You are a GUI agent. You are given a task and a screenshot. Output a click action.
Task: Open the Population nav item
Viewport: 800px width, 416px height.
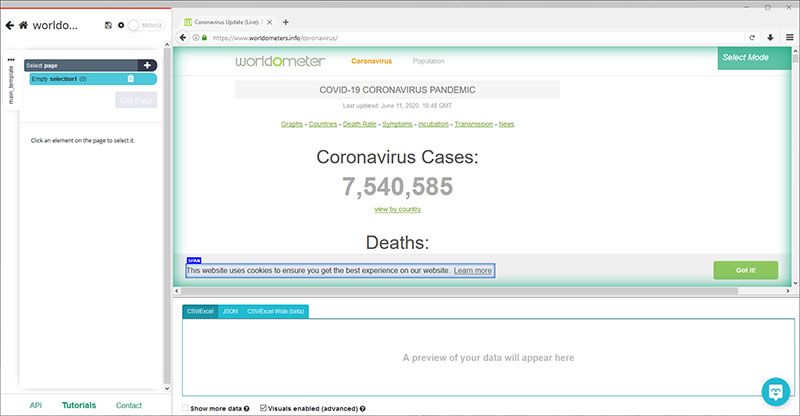pyautogui.click(x=429, y=61)
